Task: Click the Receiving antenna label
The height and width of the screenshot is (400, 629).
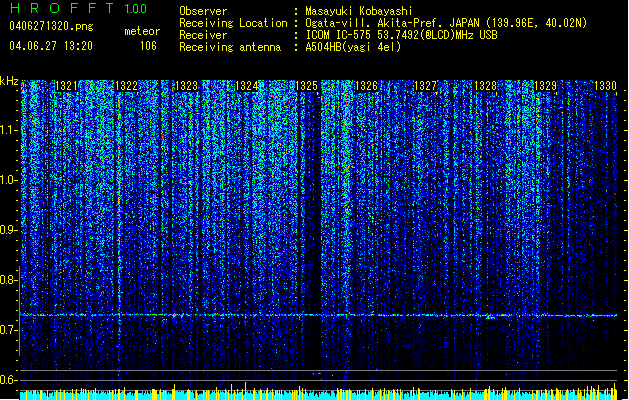Action: click(x=230, y=47)
